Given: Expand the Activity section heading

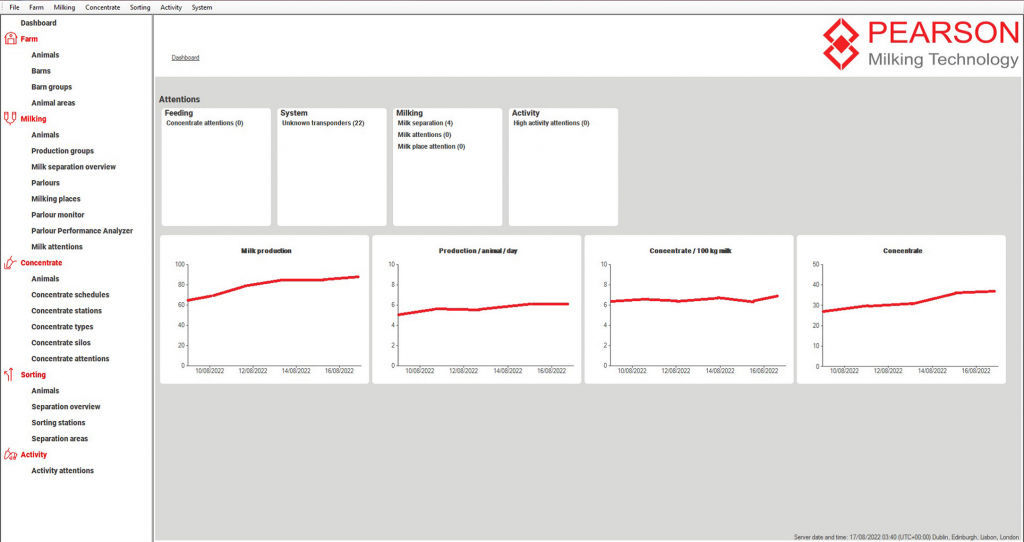Looking at the screenshot, I should [34, 455].
